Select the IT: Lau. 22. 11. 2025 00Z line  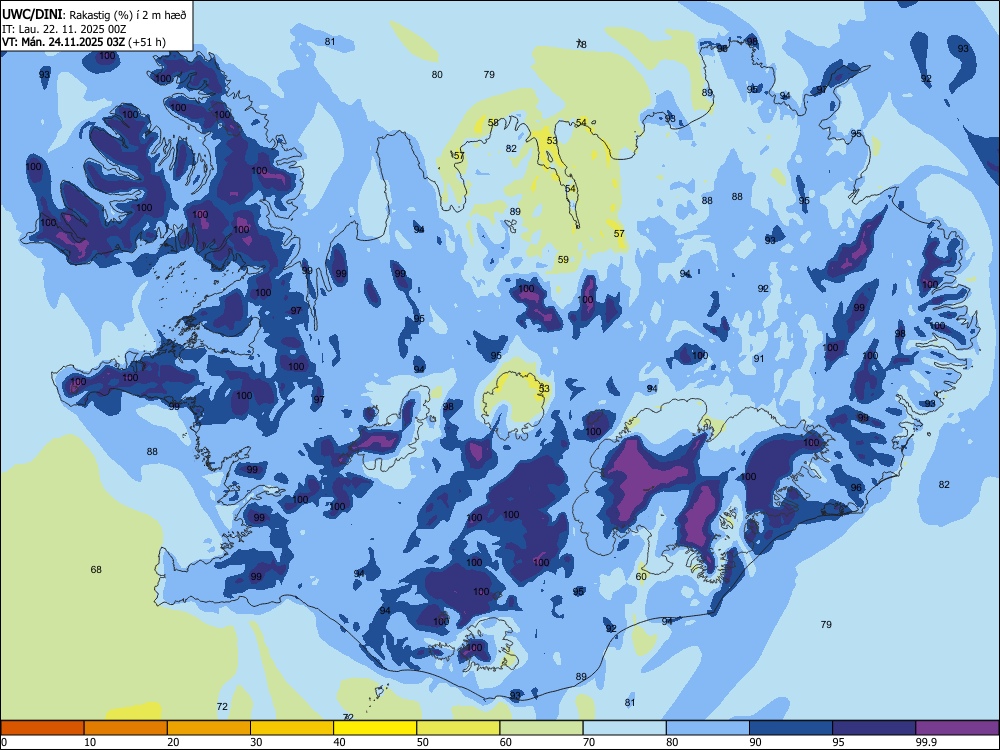click(x=64, y=29)
